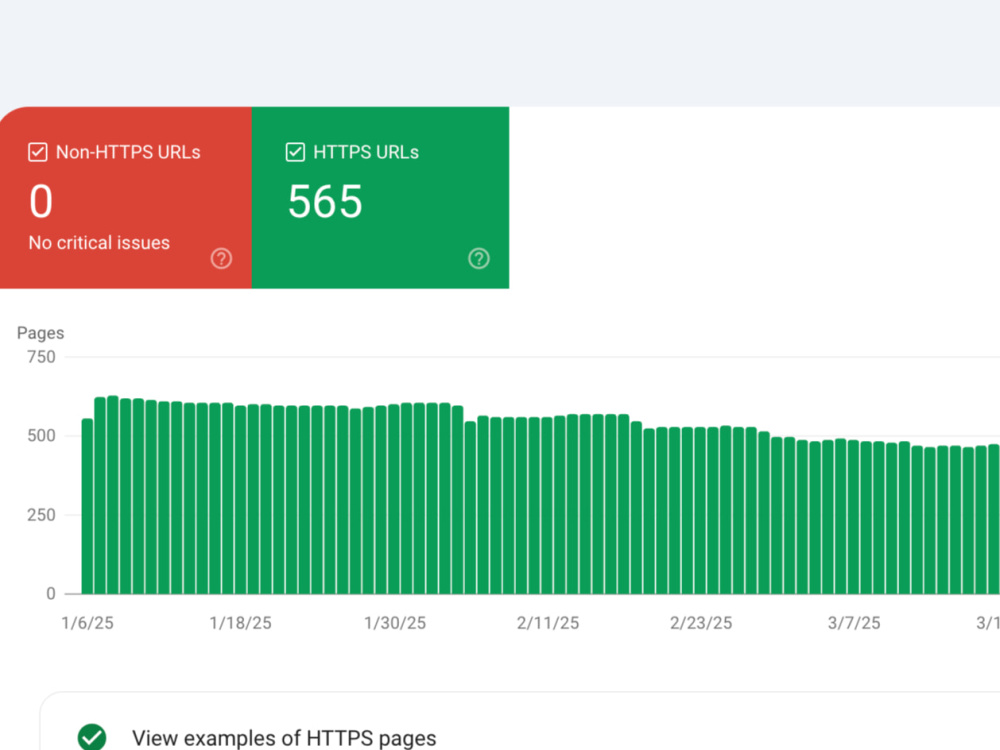This screenshot has width=1000, height=750.
Task: Select the red Non-HTTPS URLs card
Action: click(x=126, y=198)
